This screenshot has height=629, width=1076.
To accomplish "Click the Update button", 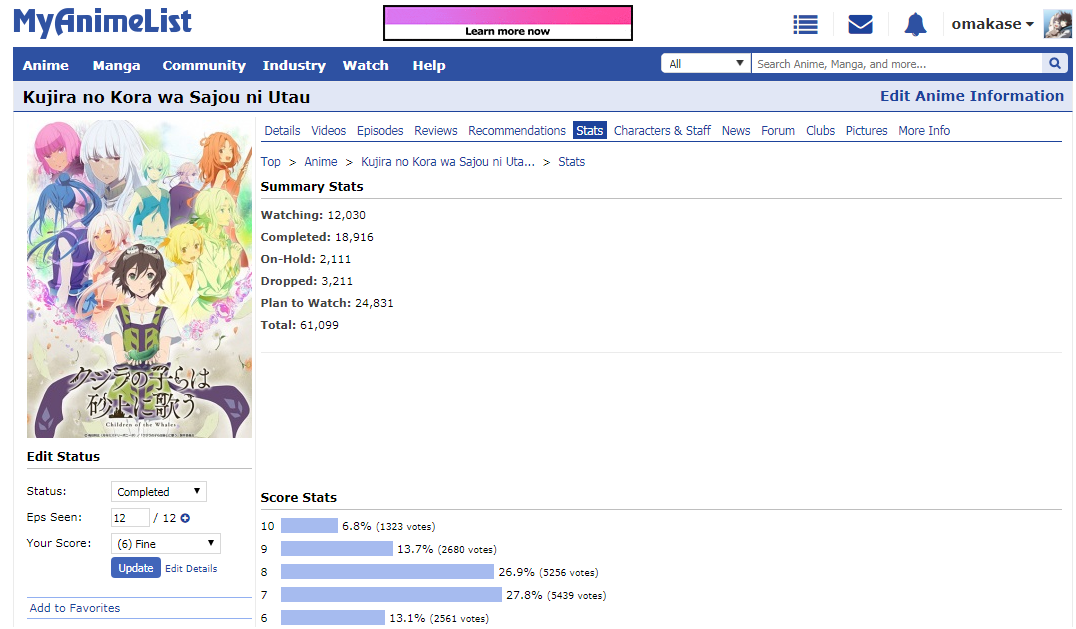I will pyautogui.click(x=136, y=568).
